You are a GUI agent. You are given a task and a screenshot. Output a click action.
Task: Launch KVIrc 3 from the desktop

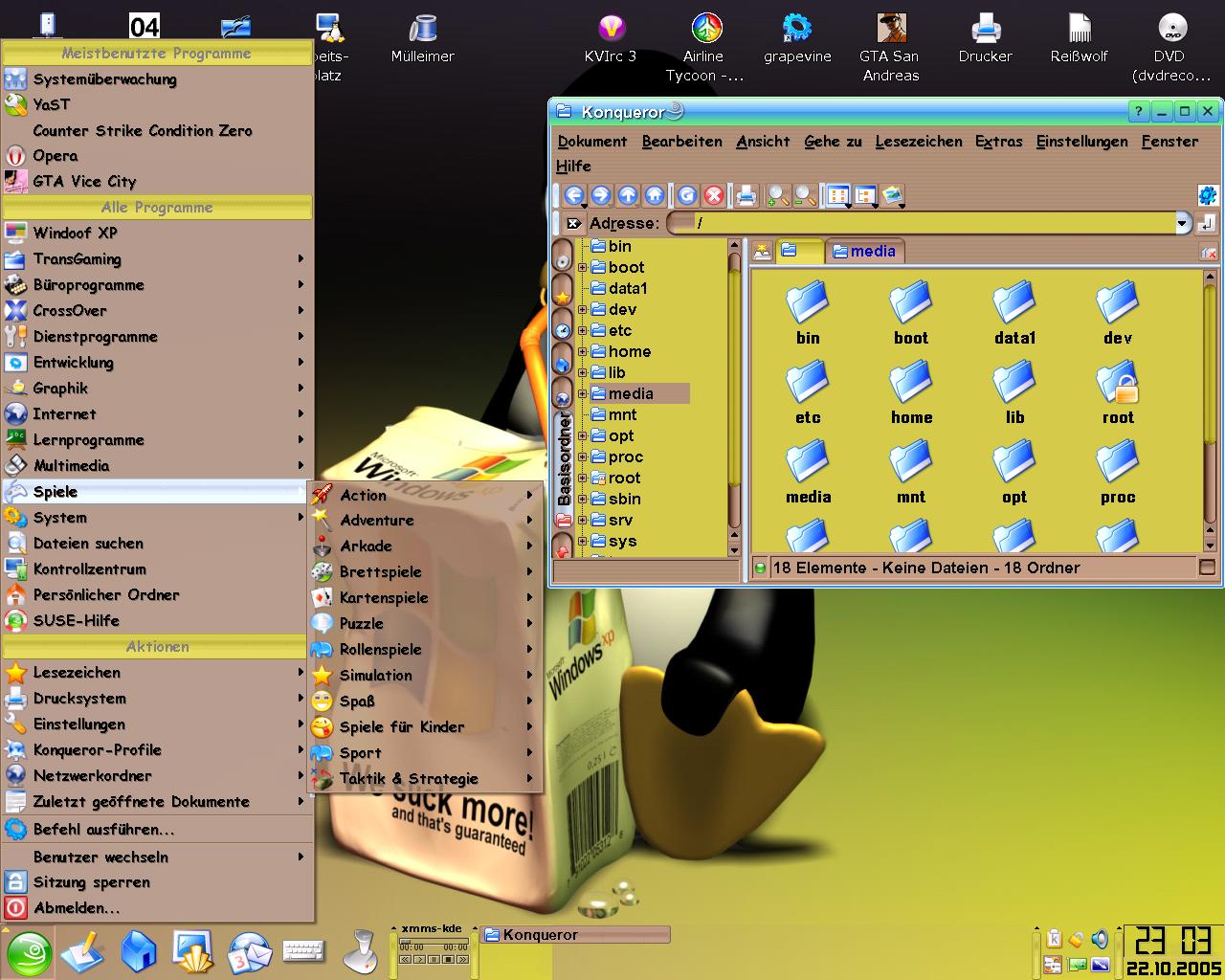click(611, 38)
